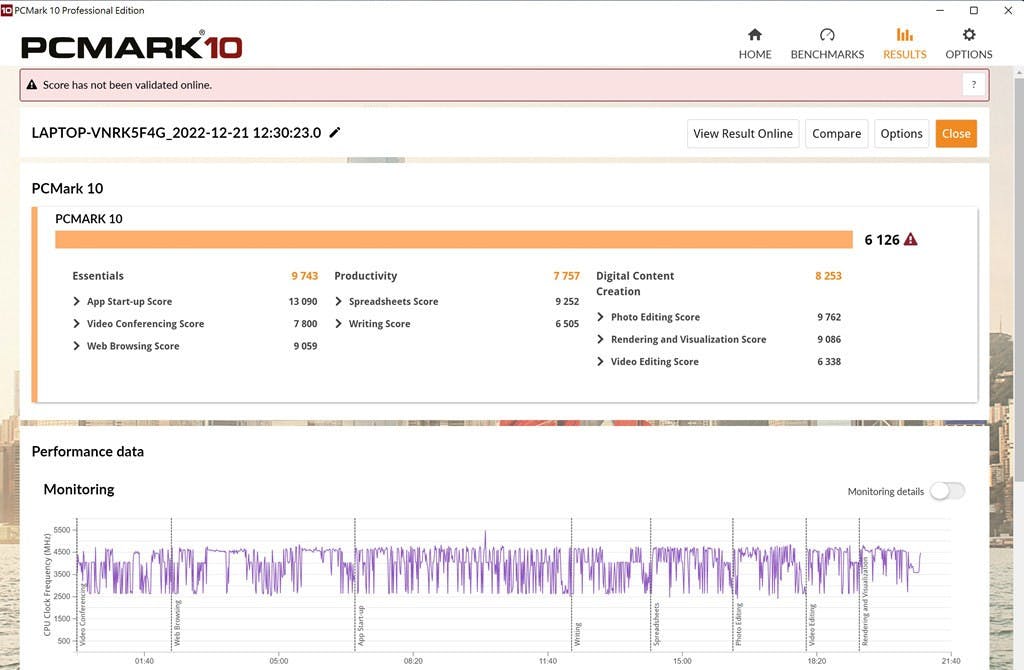
Task: Click the PCMark 10 logo
Action: 131,47
